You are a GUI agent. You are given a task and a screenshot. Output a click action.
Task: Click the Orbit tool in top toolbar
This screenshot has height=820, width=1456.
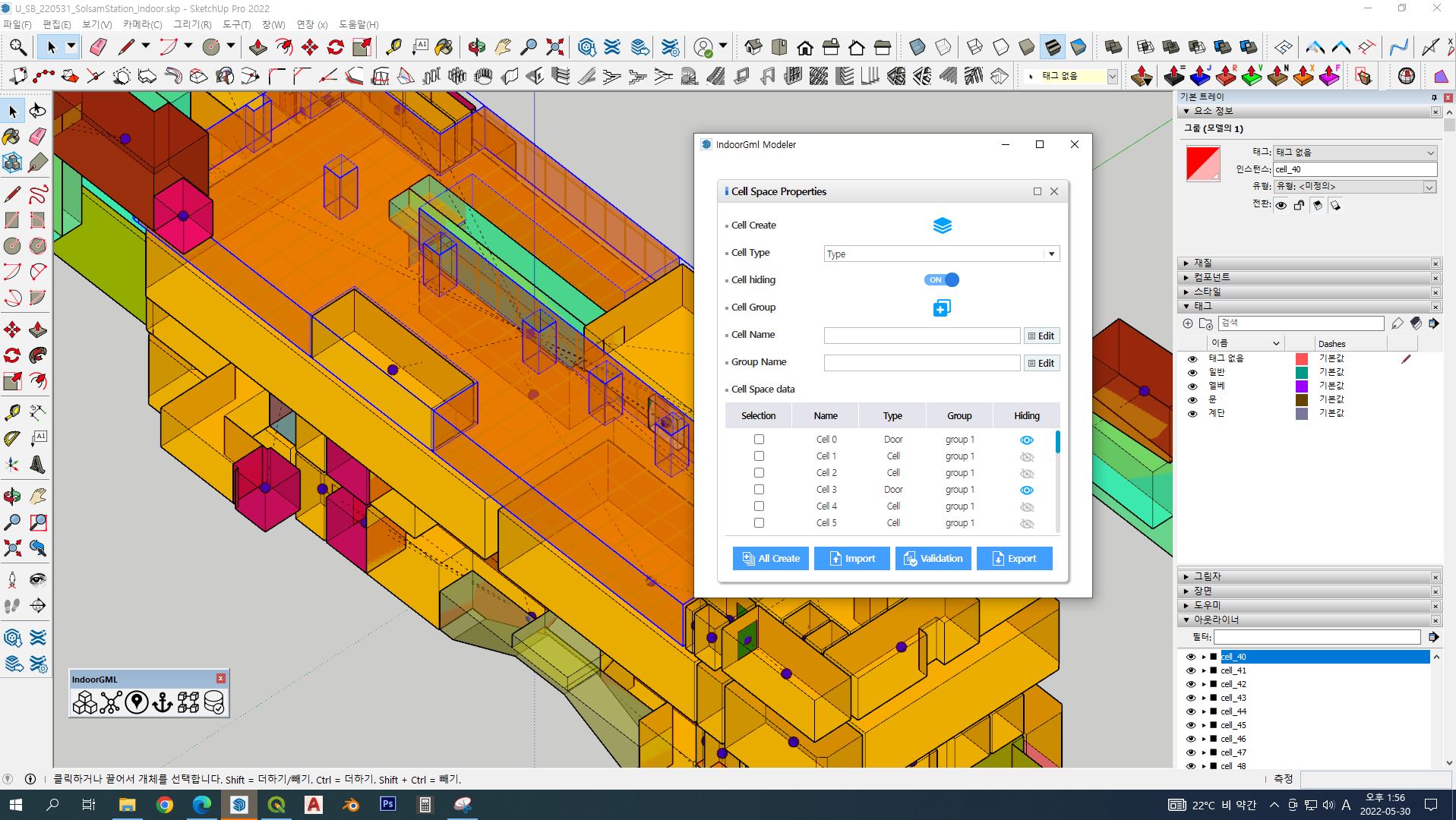[477, 48]
